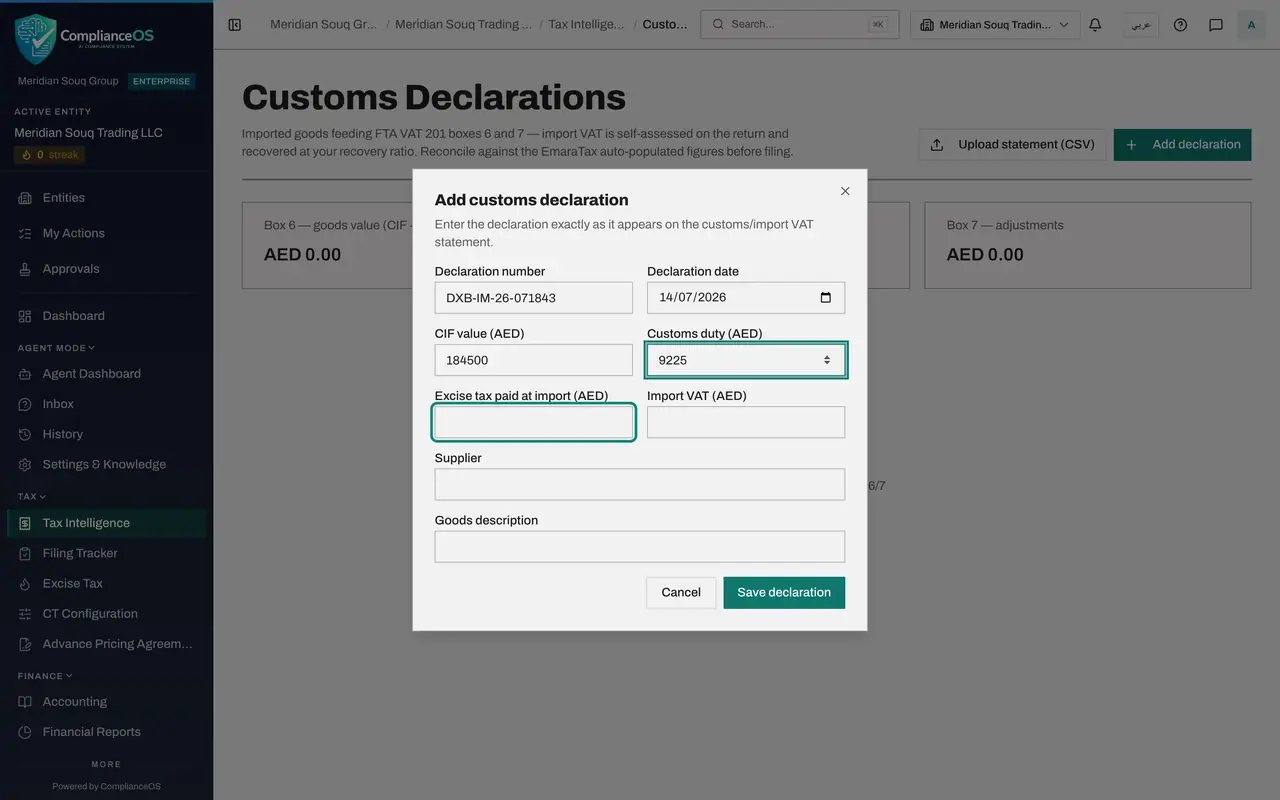This screenshot has width=1280, height=800.
Task: Click Meridian Souq Group breadcrumb
Action: click(x=323, y=24)
